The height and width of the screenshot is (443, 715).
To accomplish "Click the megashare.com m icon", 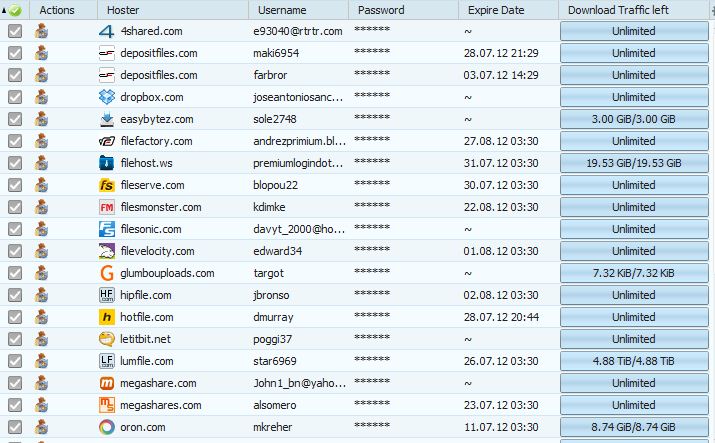I will click(107, 383).
